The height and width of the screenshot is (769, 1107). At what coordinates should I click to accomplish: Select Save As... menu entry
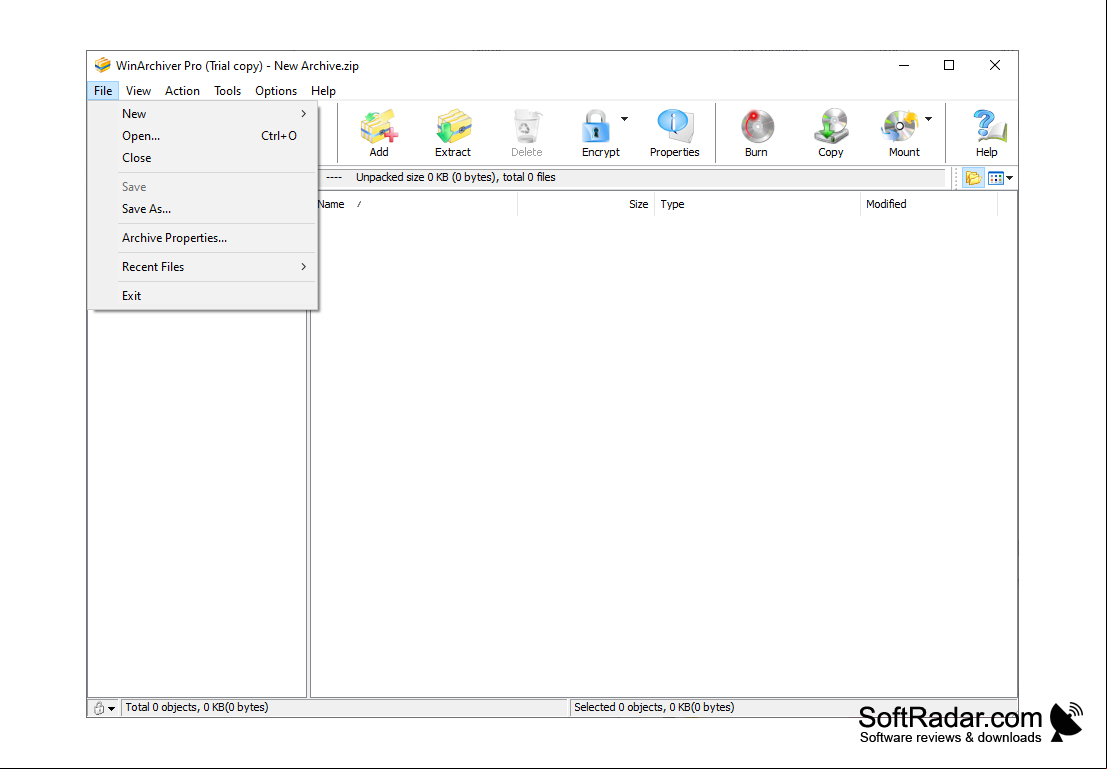tap(203, 208)
